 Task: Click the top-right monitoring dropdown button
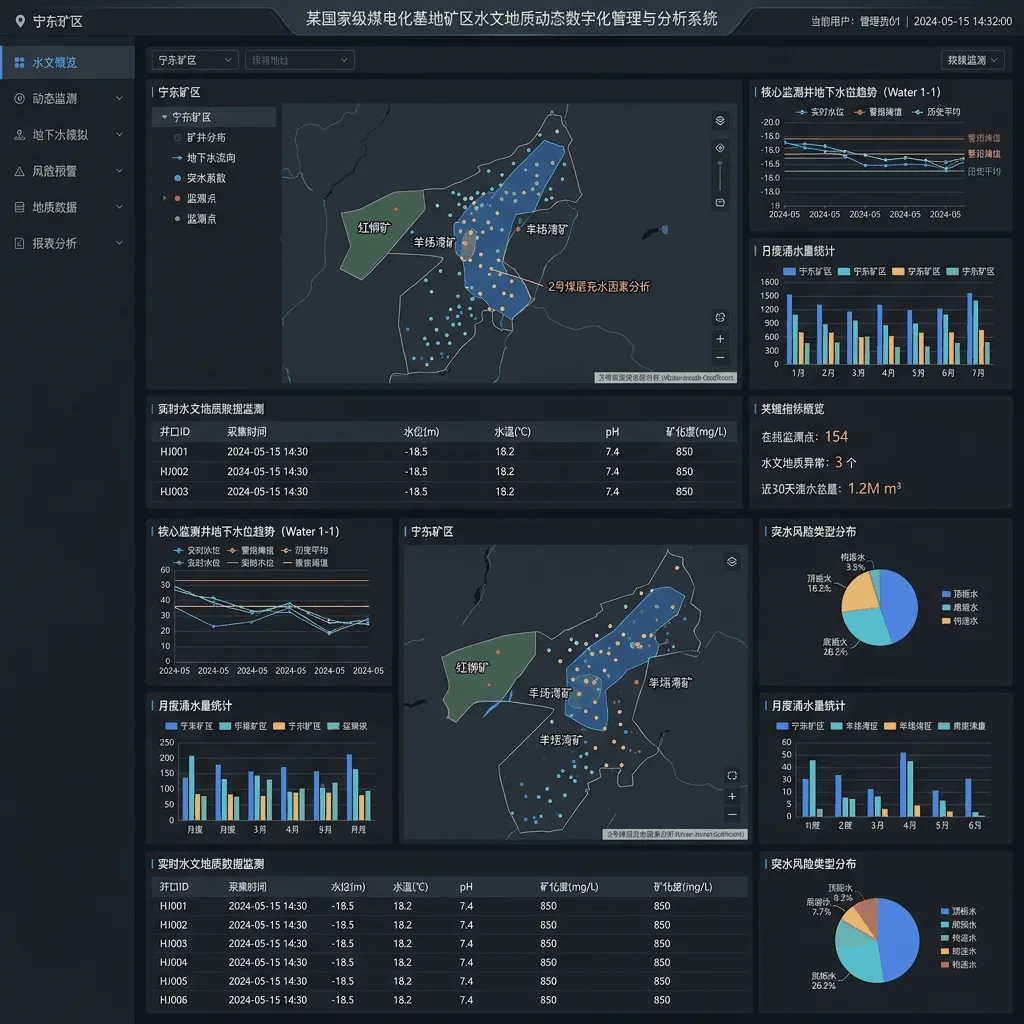coord(972,60)
